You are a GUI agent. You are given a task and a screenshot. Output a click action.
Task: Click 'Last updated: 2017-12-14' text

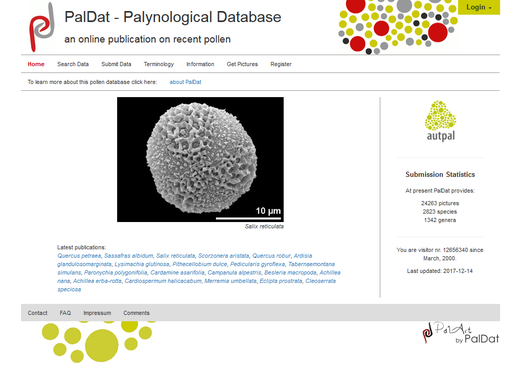[x=440, y=271]
